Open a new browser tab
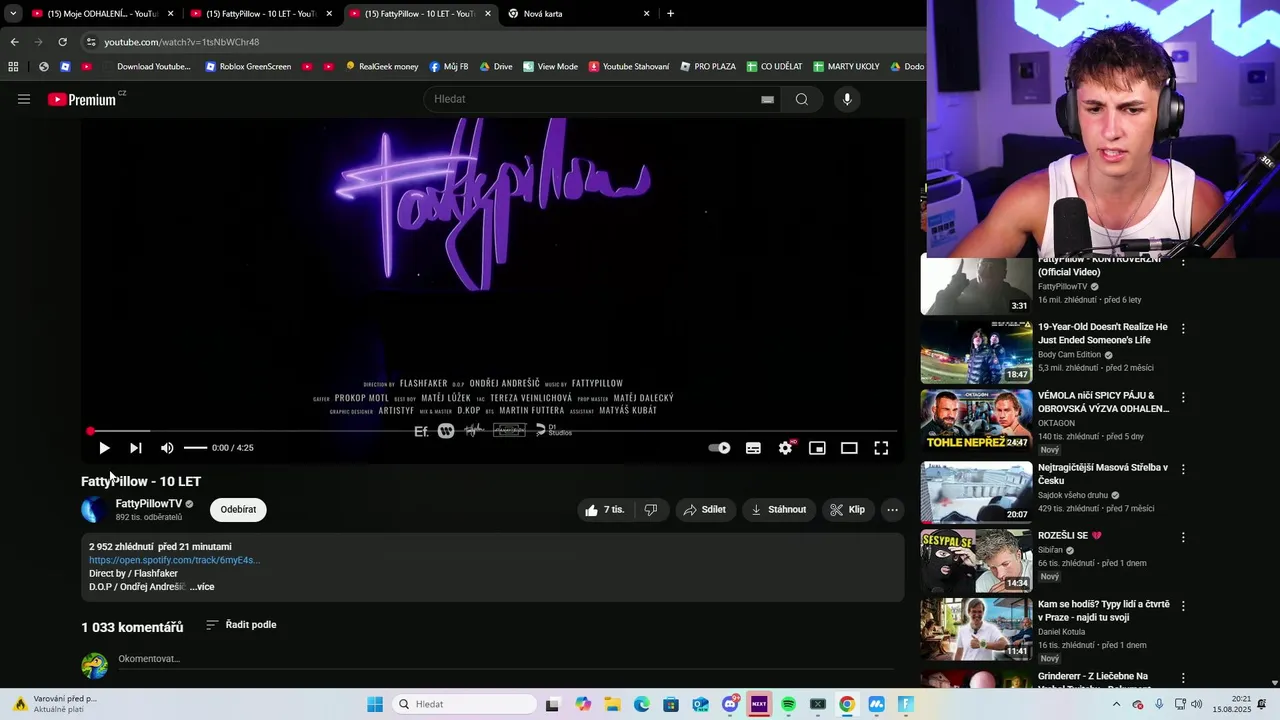The width and height of the screenshot is (1280, 720). pos(670,13)
